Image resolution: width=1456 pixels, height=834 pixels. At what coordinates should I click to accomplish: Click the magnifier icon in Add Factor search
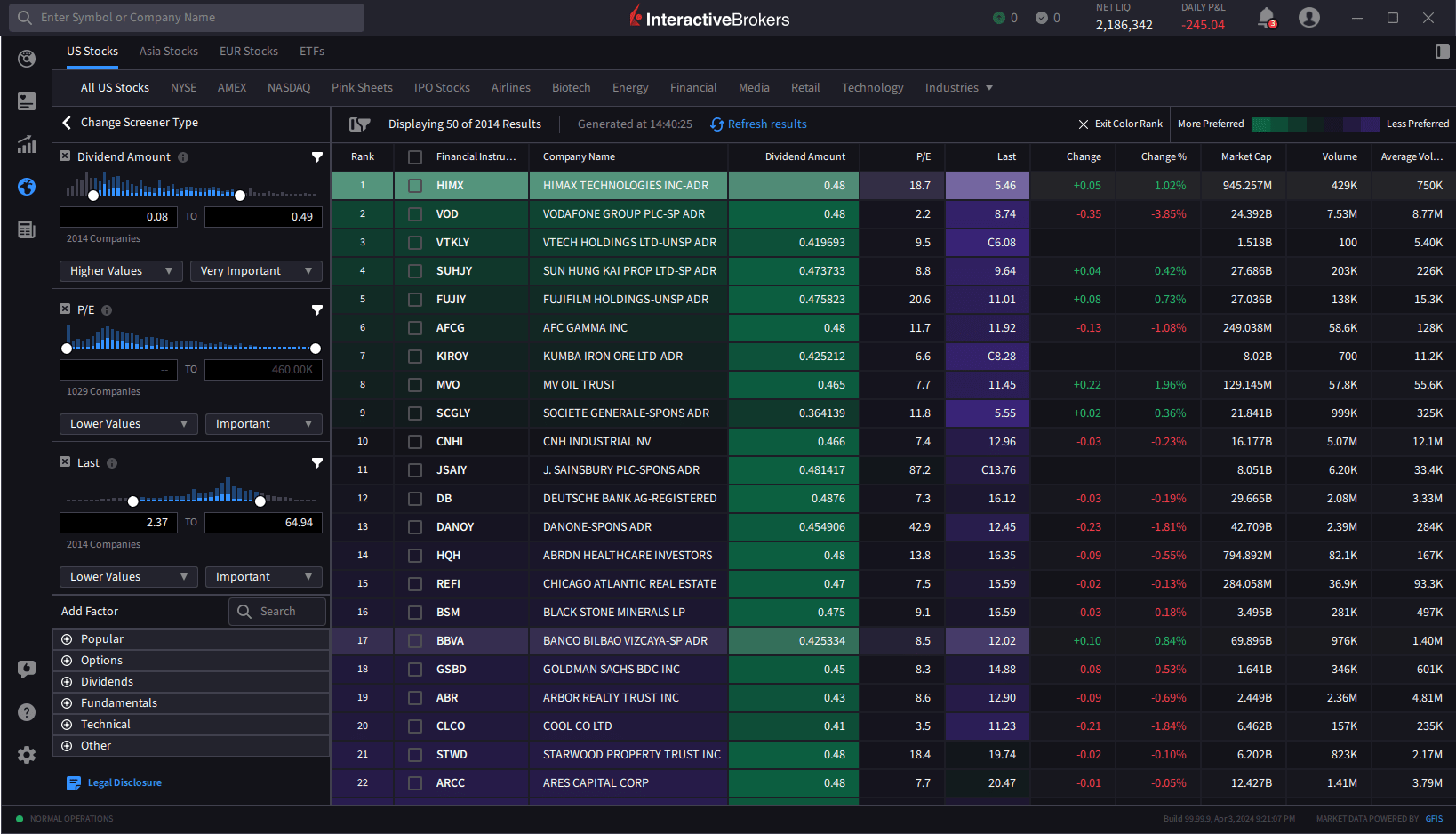point(244,611)
